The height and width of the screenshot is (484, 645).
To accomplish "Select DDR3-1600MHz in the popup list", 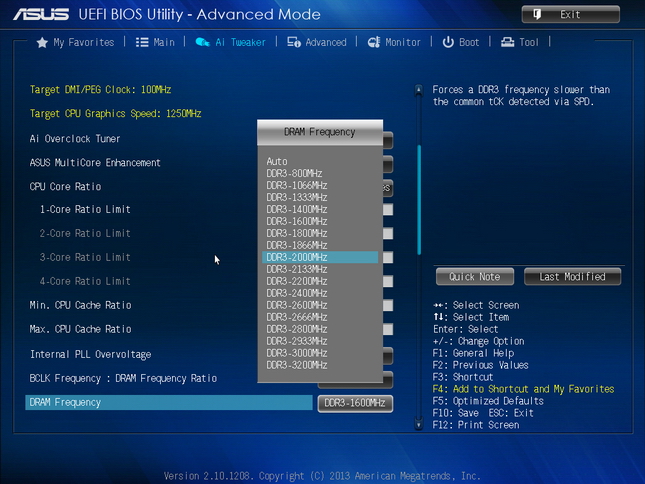I will click(x=297, y=221).
